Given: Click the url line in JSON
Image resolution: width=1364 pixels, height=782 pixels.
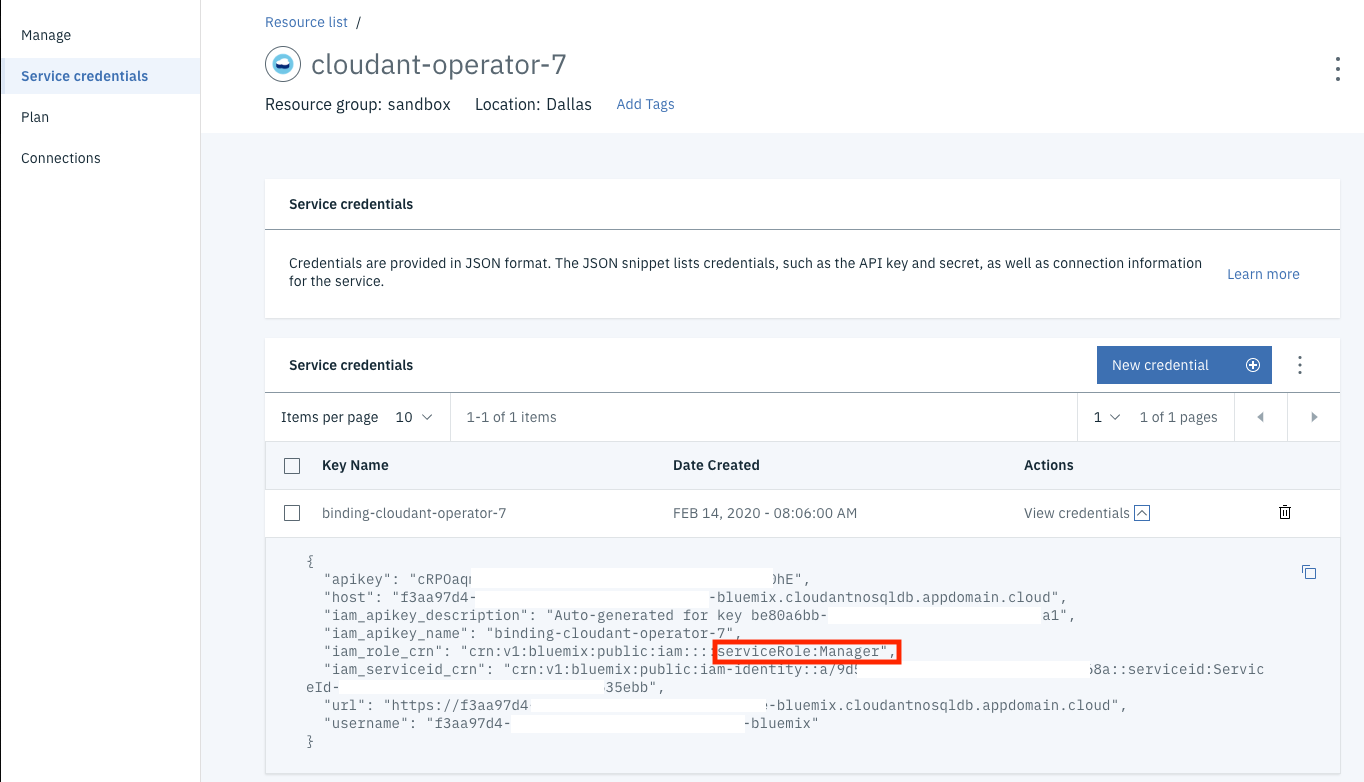Looking at the screenshot, I should click(725, 705).
